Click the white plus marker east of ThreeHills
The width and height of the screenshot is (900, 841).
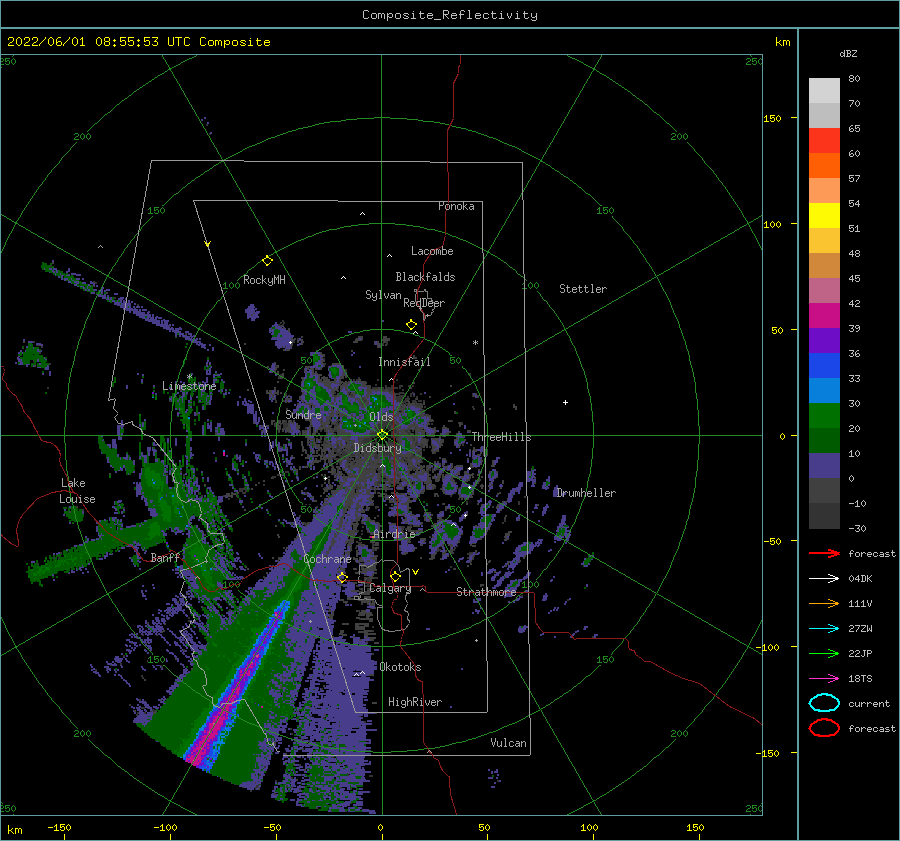pos(565,402)
